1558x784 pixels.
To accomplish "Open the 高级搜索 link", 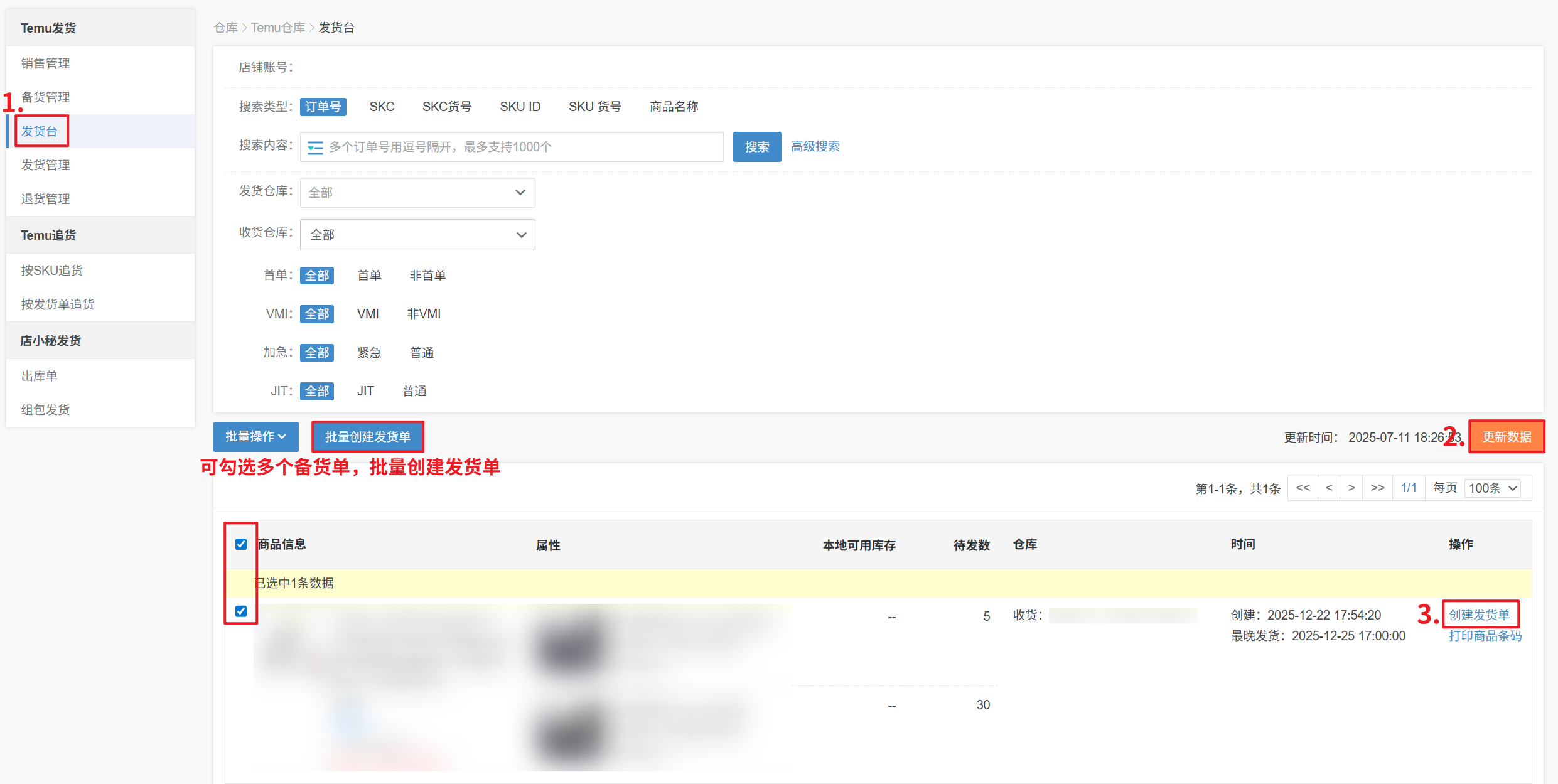I will (815, 147).
